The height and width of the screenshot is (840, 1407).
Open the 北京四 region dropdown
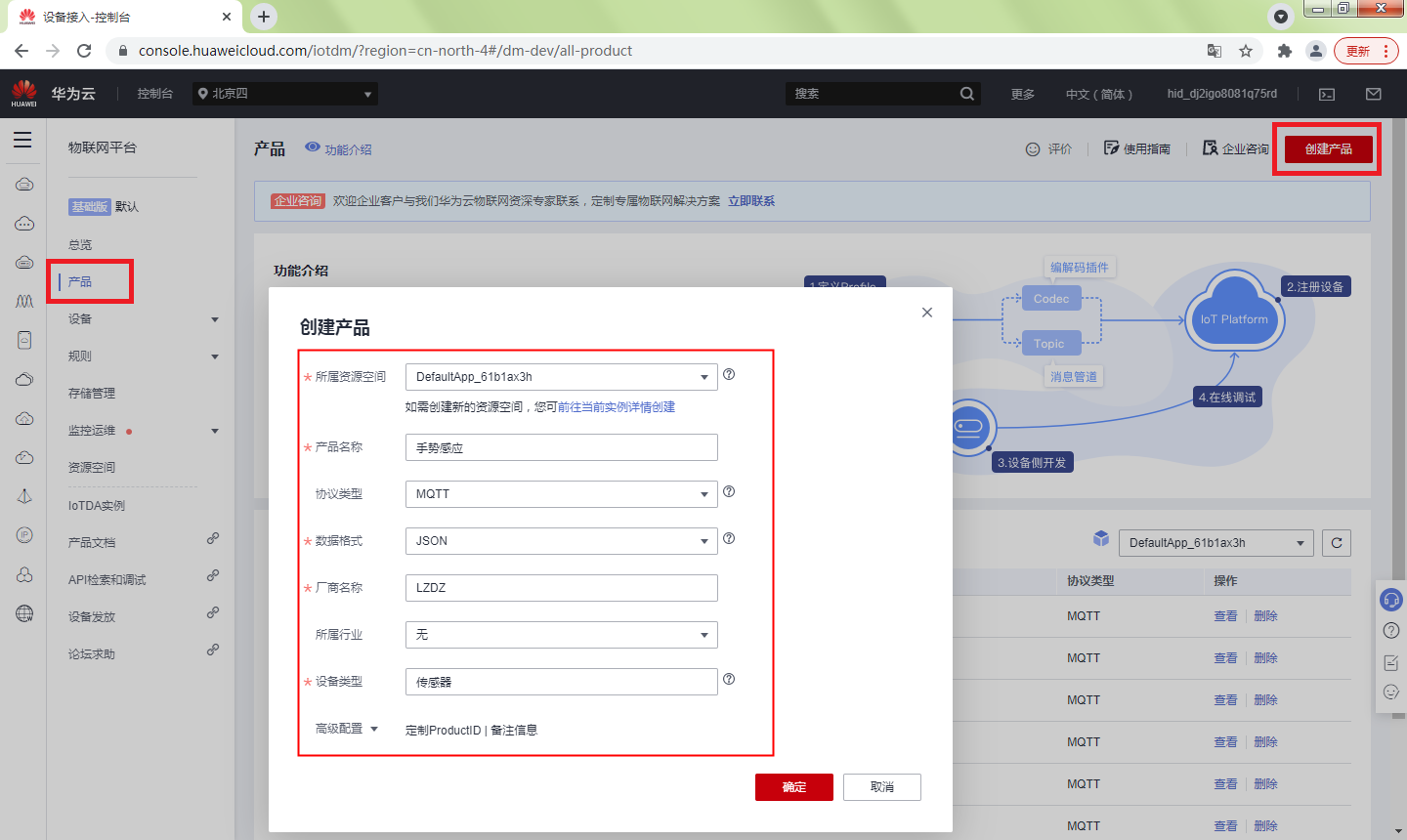click(285, 94)
